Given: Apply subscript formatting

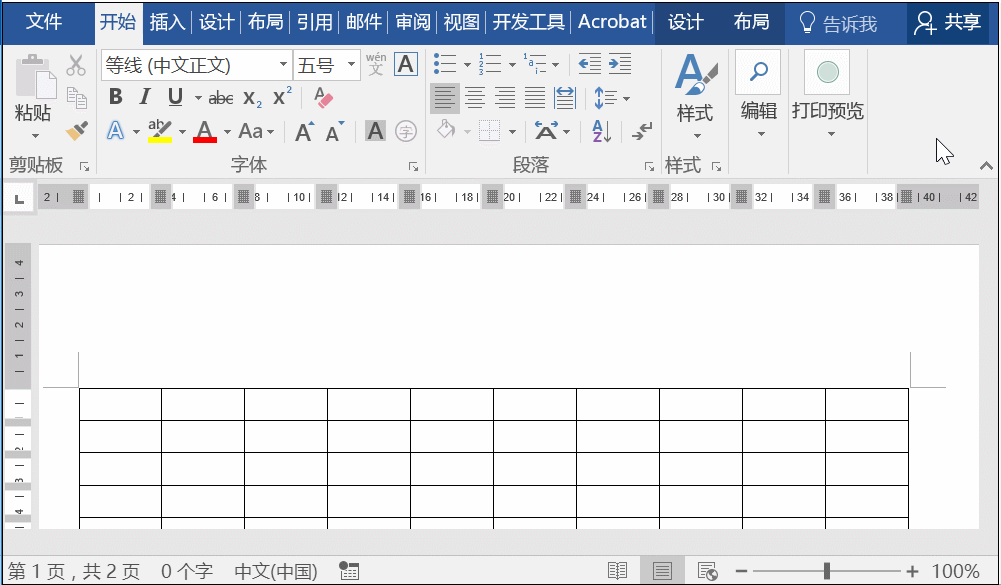Looking at the screenshot, I should (251, 98).
